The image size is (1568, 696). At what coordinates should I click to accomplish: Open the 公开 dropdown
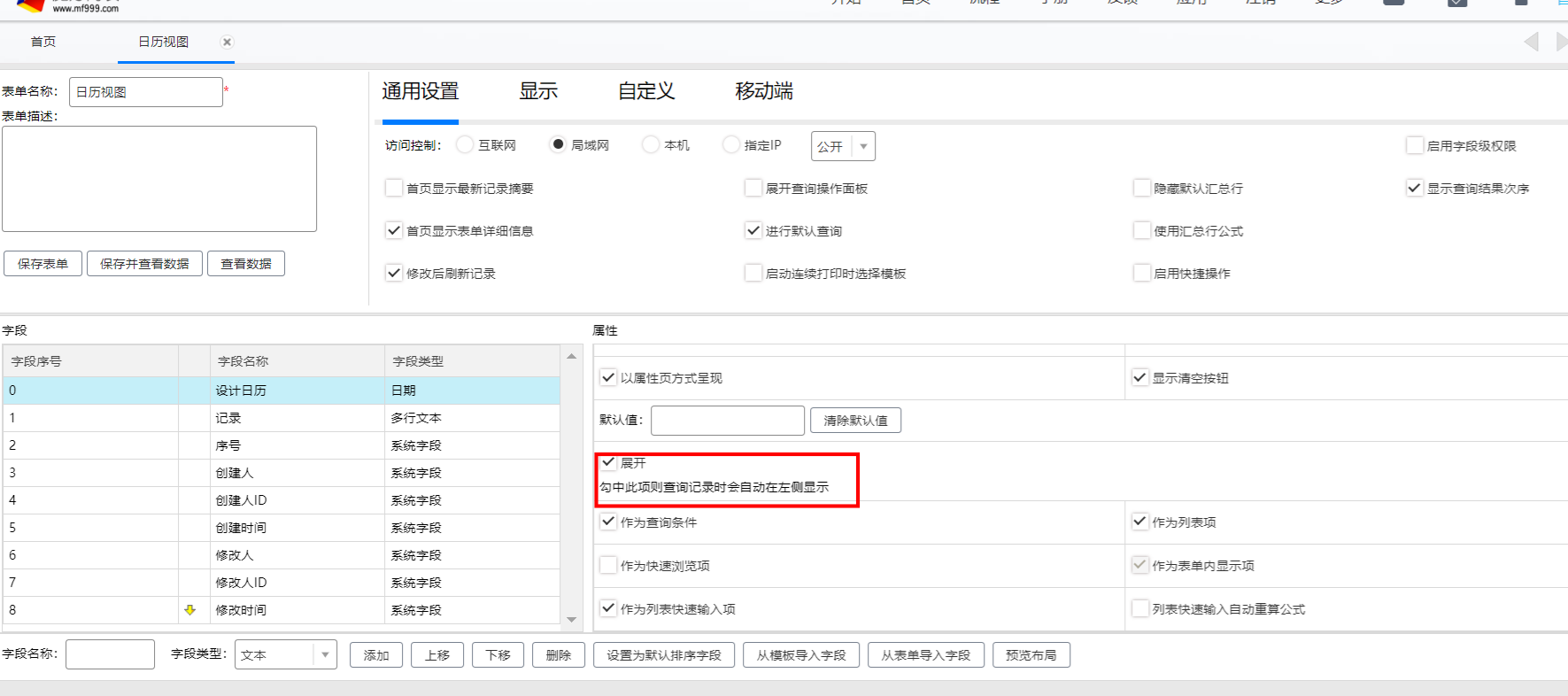[843, 146]
